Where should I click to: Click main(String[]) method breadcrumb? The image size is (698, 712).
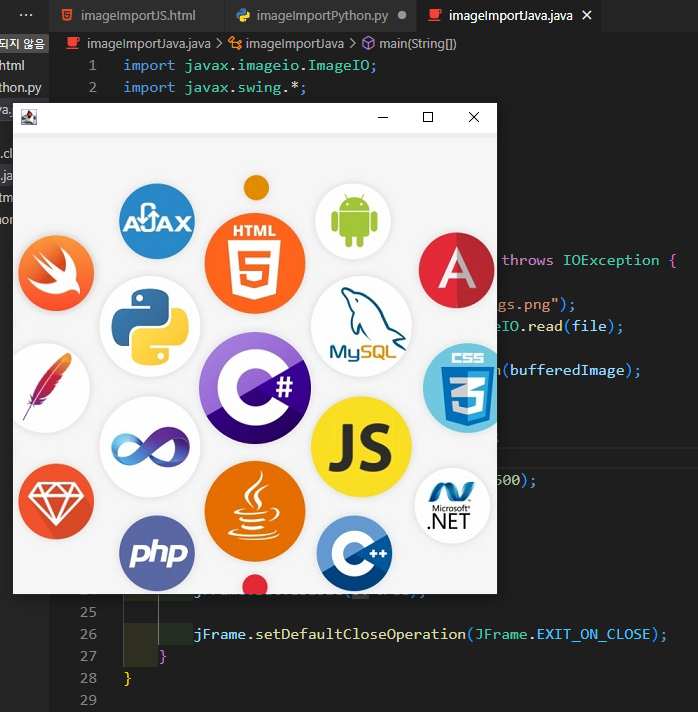click(418, 44)
